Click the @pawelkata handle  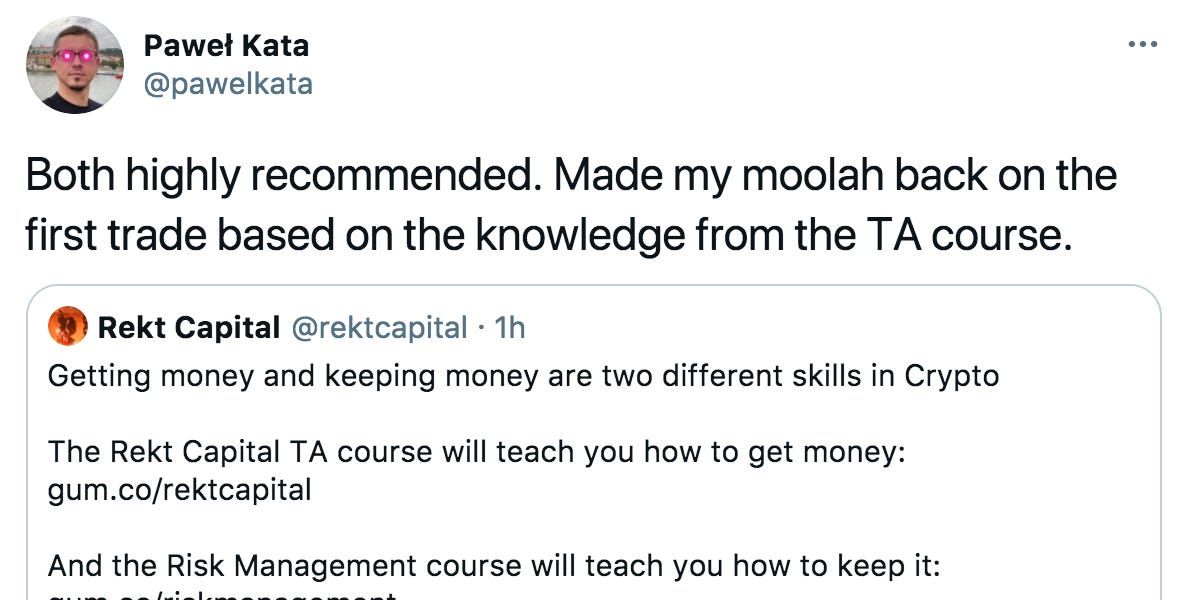pos(226,83)
